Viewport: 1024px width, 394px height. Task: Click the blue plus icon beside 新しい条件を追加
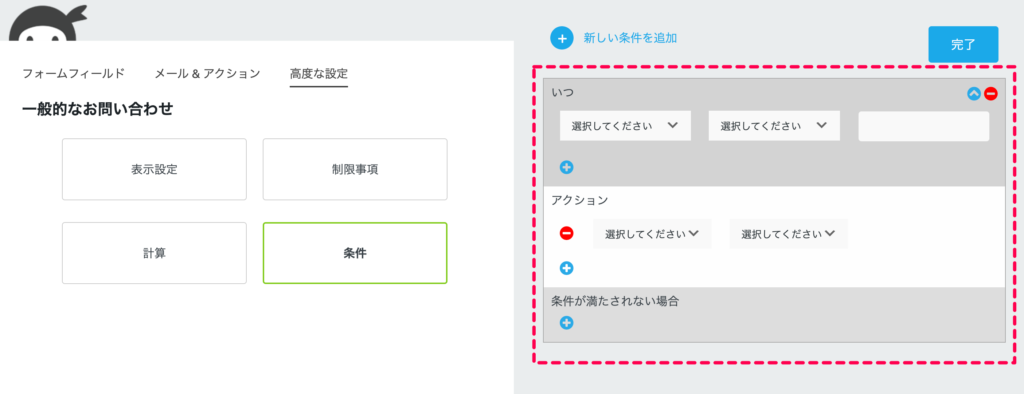(x=562, y=38)
